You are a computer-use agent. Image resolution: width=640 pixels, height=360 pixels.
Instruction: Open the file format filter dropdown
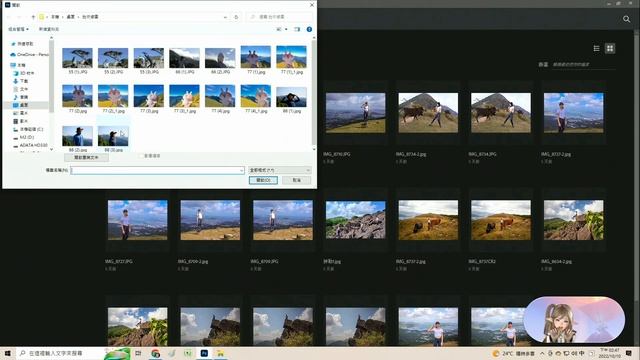pyautogui.click(x=280, y=170)
